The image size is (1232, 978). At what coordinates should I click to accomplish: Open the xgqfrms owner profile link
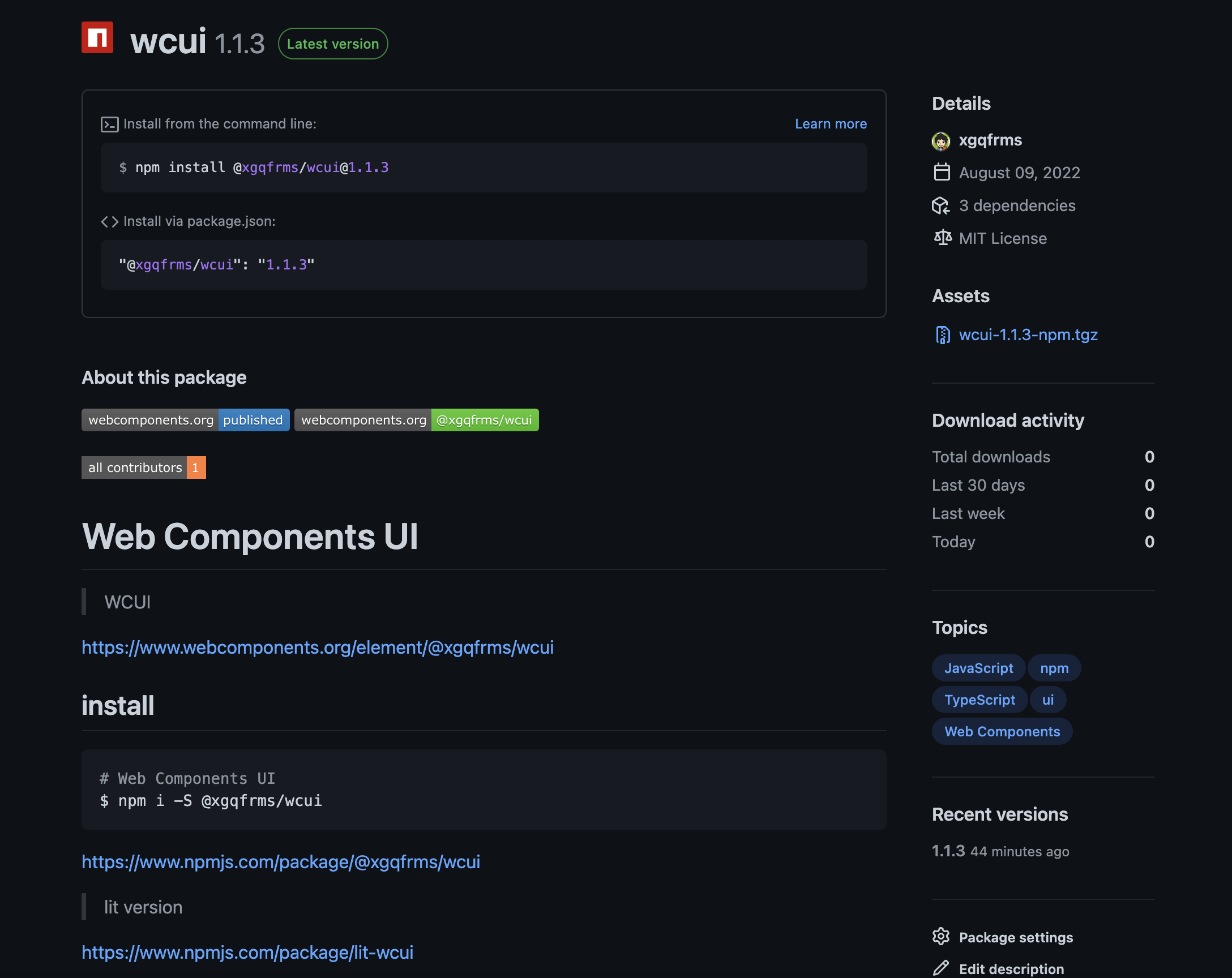tap(990, 140)
